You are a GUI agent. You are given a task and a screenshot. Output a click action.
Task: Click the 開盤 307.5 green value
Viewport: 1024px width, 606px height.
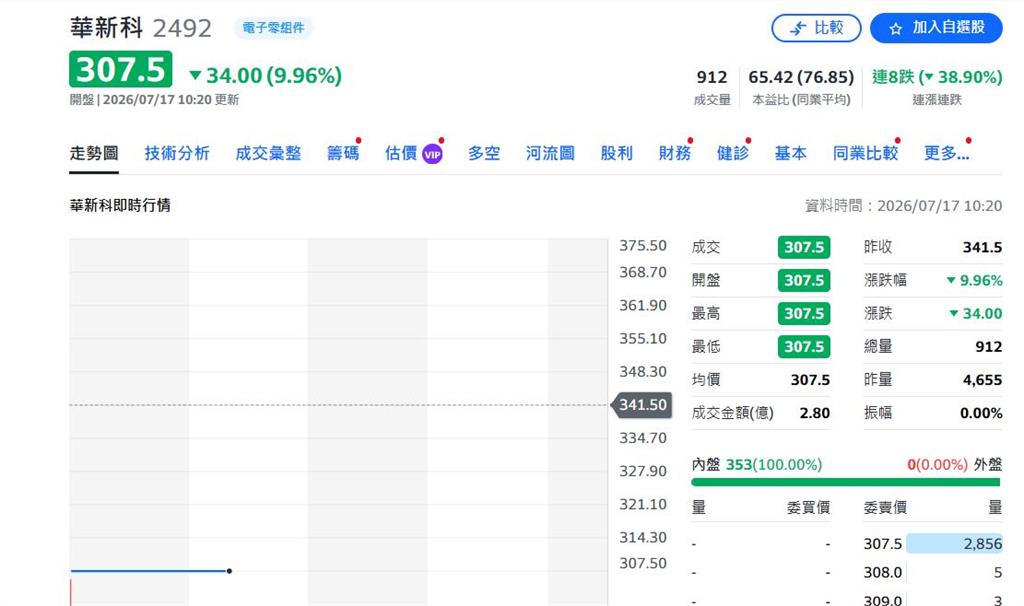coord(804,281)
